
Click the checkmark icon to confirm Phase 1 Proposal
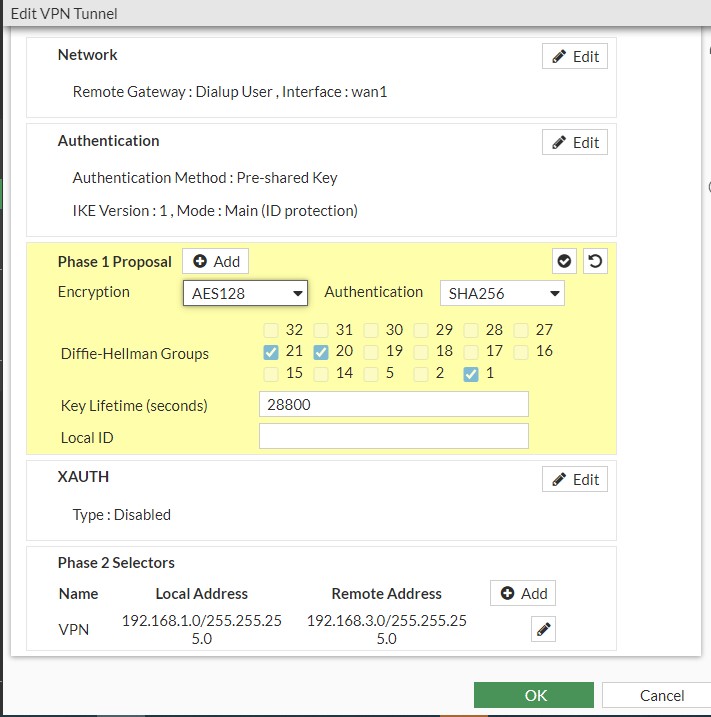pos(565,261)
